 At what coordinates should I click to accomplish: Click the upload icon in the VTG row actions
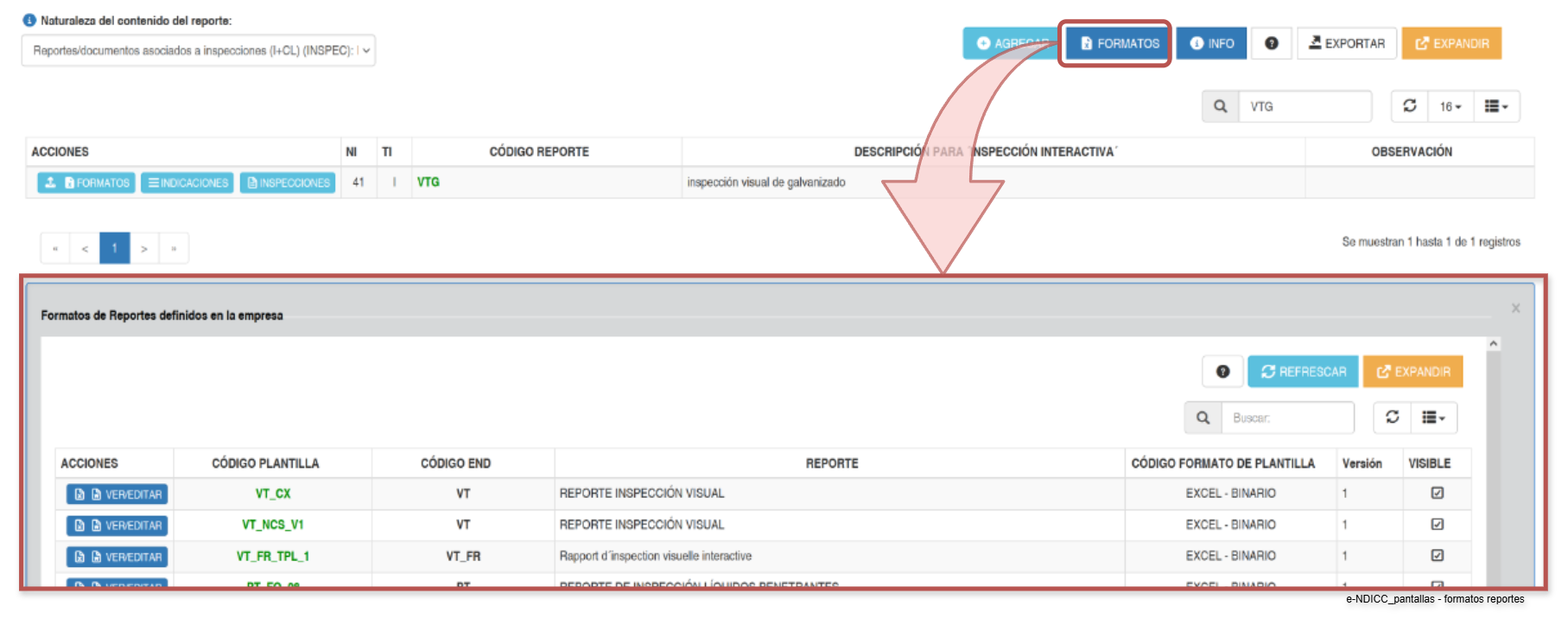pos(51,182)
